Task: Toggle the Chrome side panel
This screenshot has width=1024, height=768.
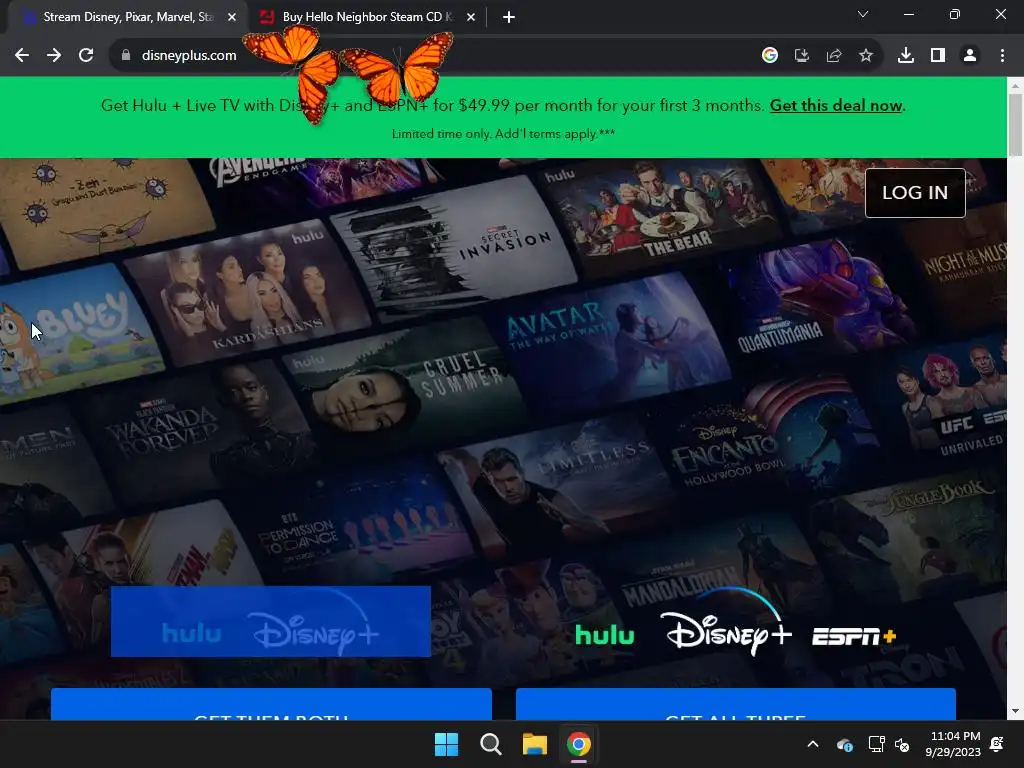Action: 938,56
